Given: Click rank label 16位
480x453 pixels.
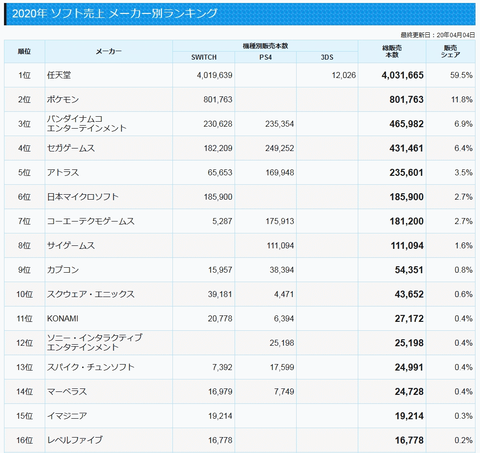Looking at the screenshot, I should (24, 440).
